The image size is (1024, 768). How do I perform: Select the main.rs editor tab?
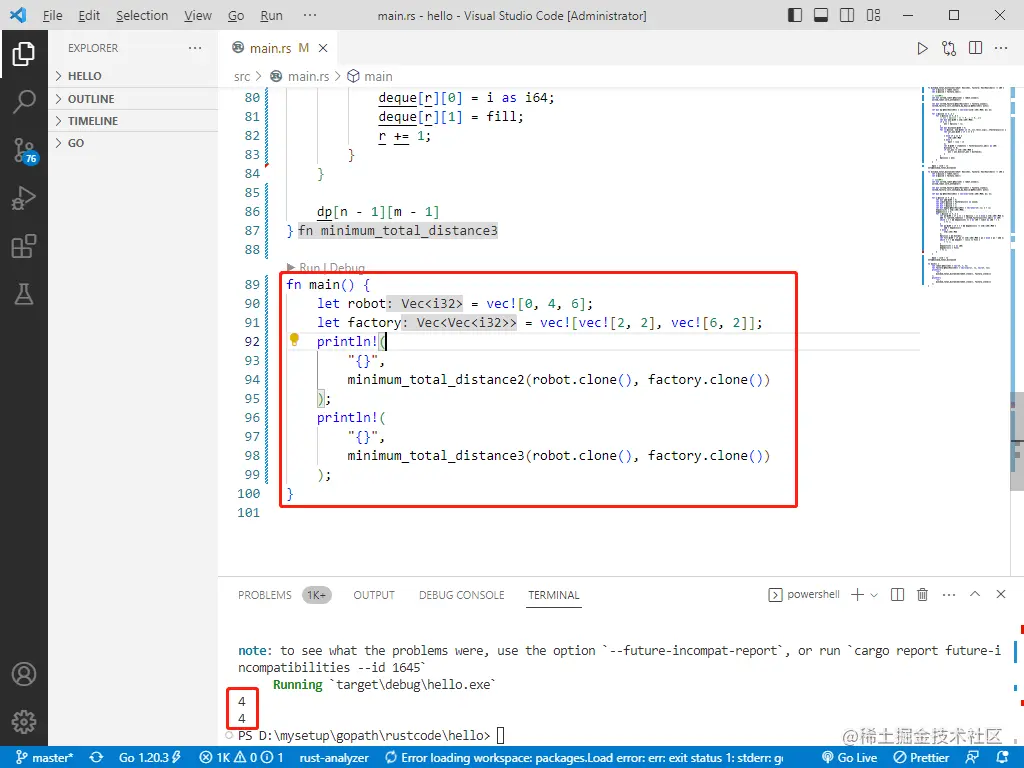(279, 48)
